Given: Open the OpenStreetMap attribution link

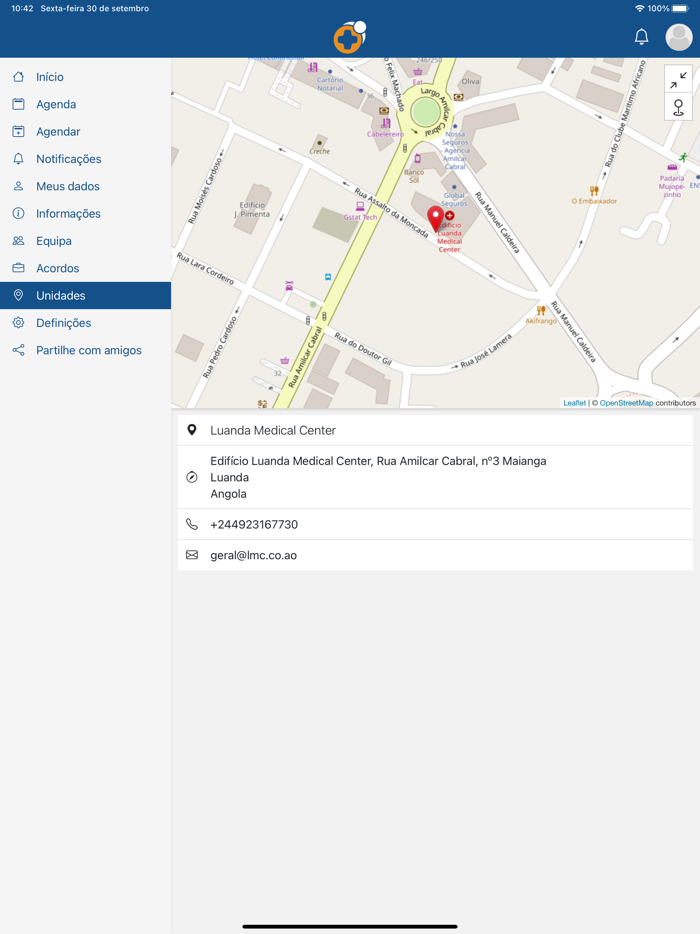Looking at the screenshot, I should click(x=626, y=403).
